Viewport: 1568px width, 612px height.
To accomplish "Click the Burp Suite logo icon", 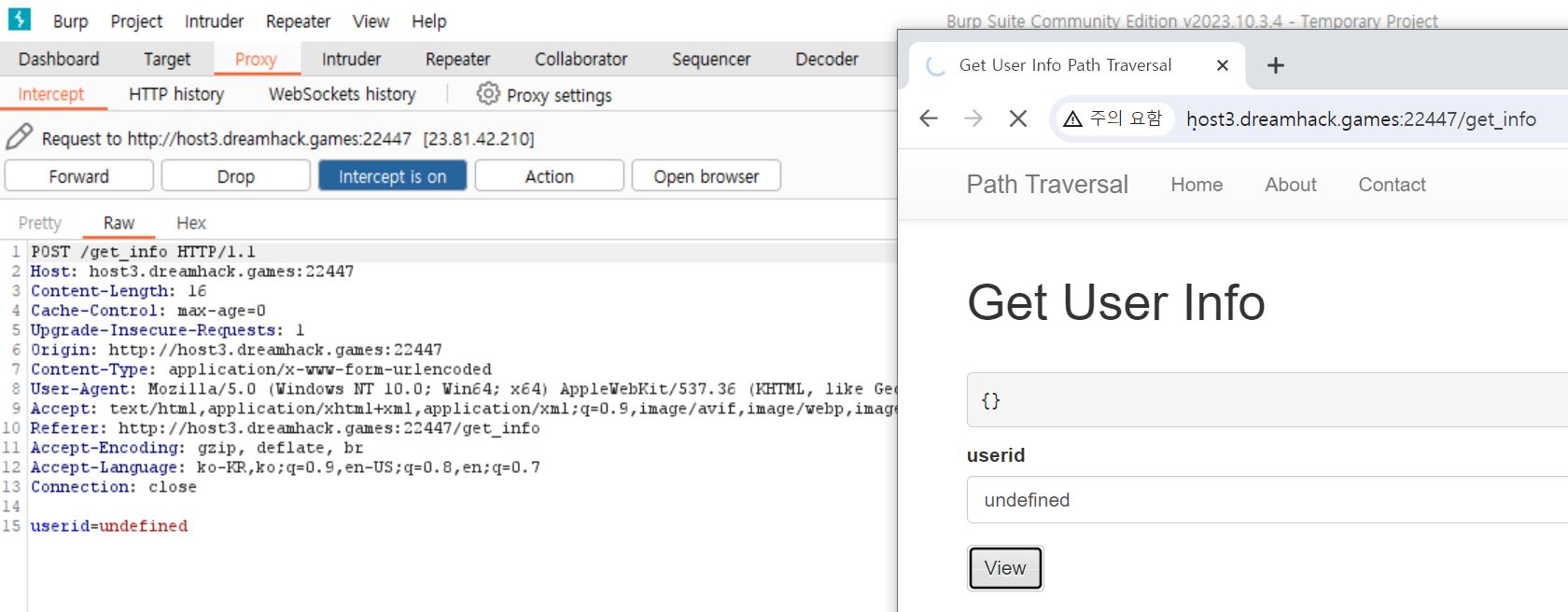I will point(20,19).
